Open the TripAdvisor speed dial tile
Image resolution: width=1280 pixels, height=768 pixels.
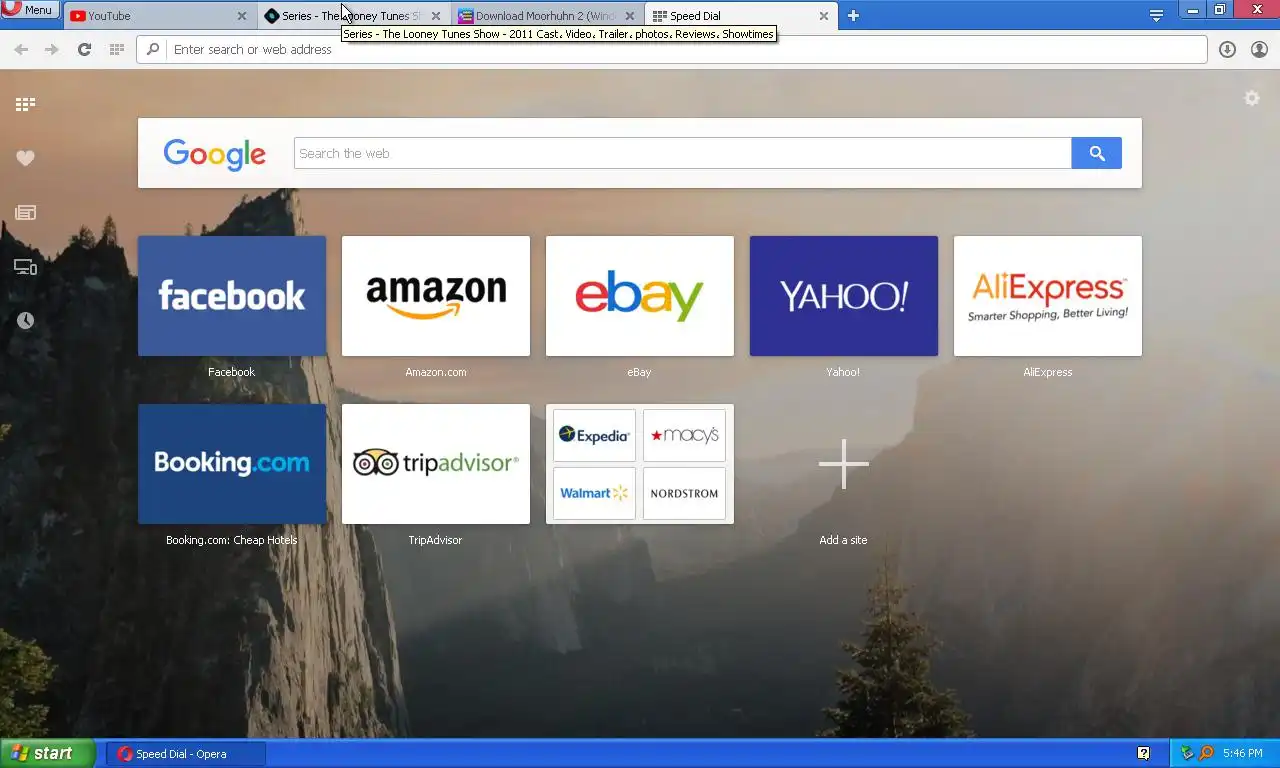click(x=436, y=464)
